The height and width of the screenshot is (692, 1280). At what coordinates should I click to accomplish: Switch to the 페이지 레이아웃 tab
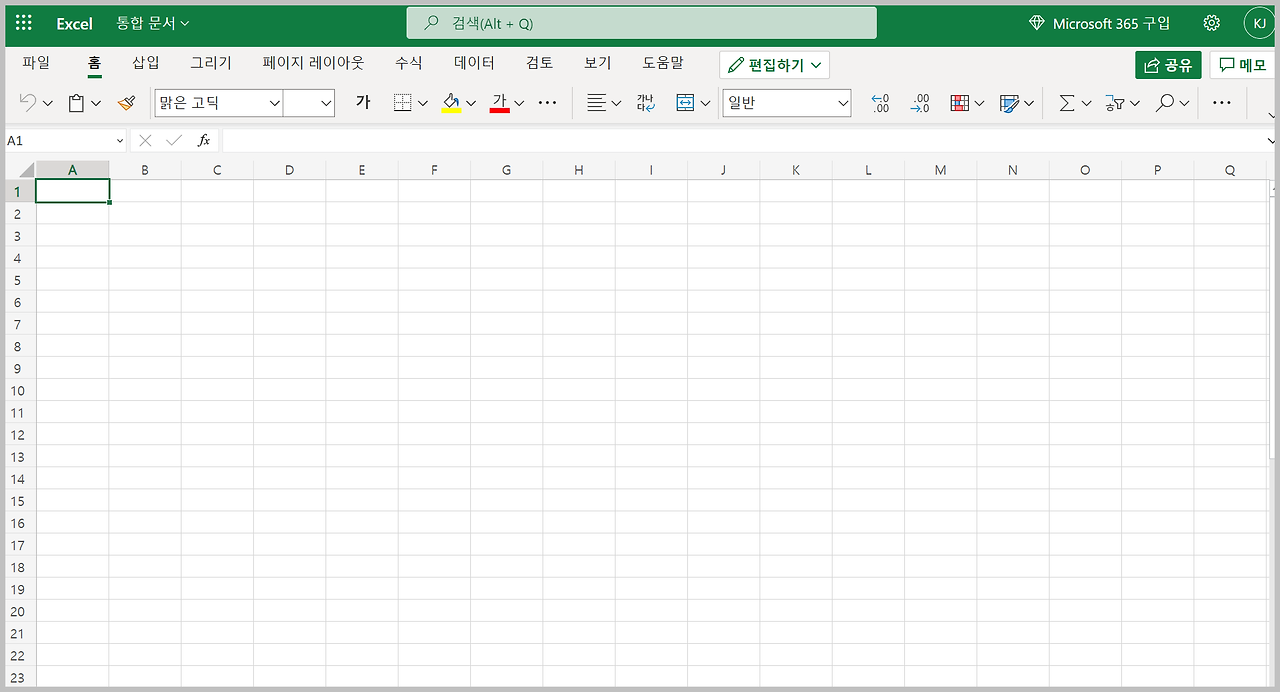314,63
